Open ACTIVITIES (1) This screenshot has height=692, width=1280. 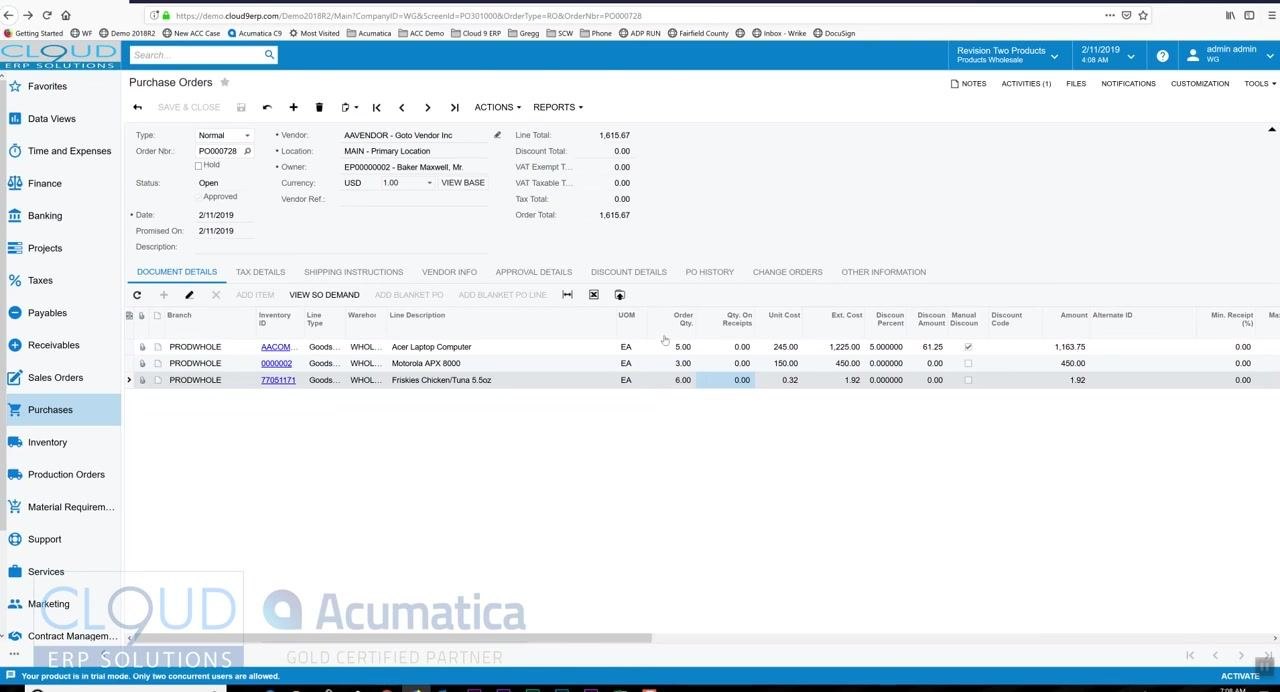tap(1026, 84)
